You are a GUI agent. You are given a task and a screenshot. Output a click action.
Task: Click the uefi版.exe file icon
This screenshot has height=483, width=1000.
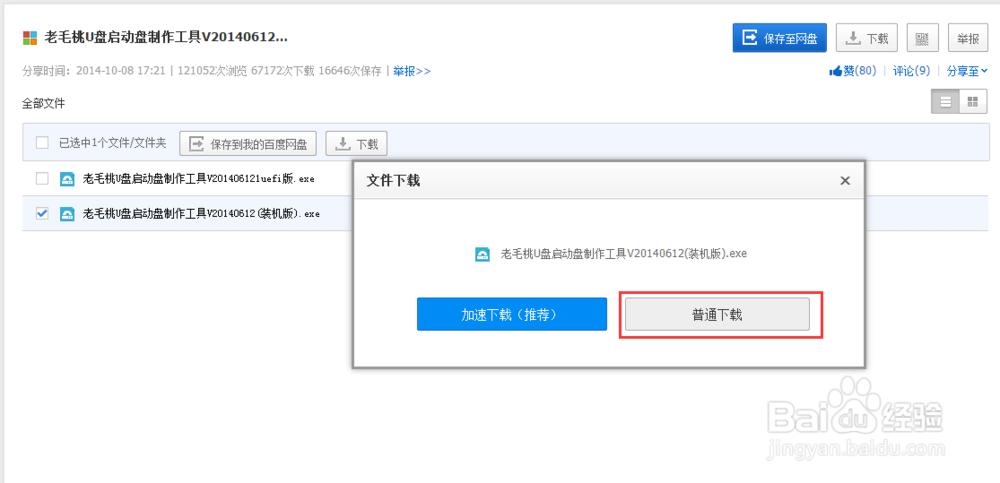pyautogui.click(x=67, y=179)
